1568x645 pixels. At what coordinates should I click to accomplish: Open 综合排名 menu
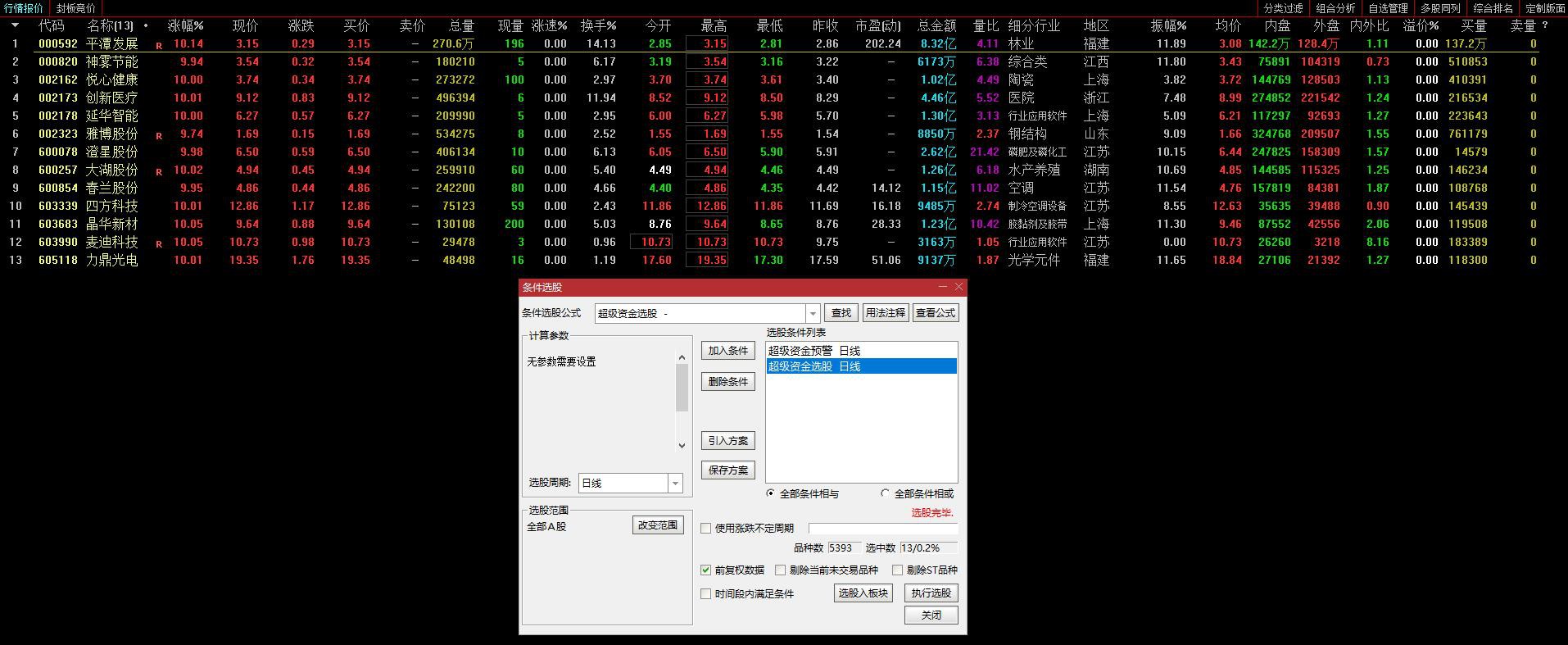click(1493, 8)
